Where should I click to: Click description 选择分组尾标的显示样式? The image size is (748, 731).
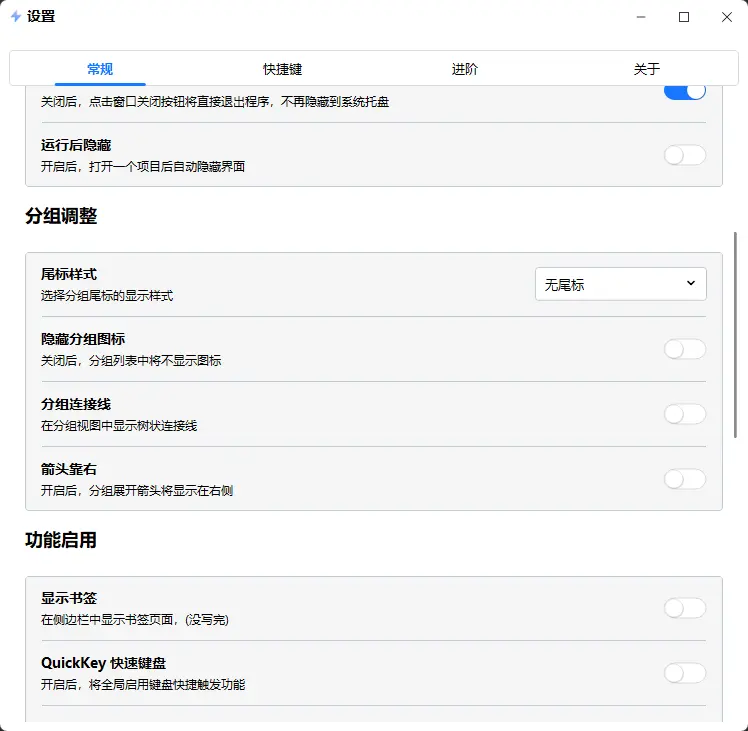pos(107,296)
